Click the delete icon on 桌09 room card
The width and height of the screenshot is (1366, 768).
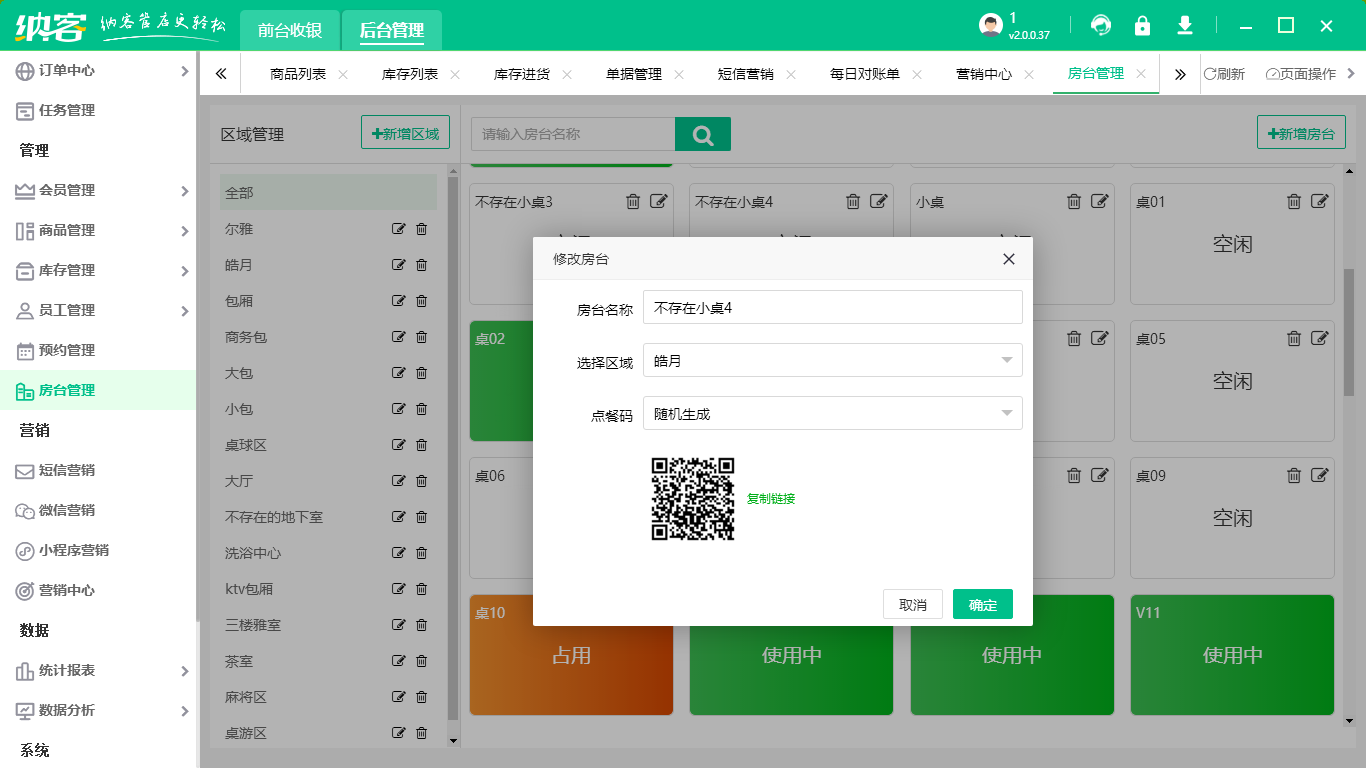[1294, 475]
